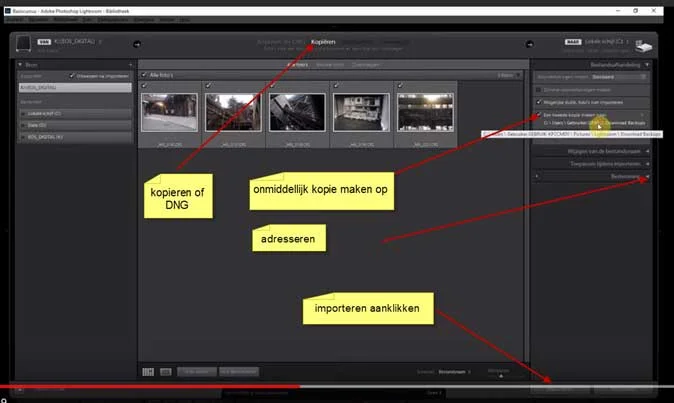Uncheck the first photo thumbnail's checkbox
674x403 pixels.
pos(144,85)
